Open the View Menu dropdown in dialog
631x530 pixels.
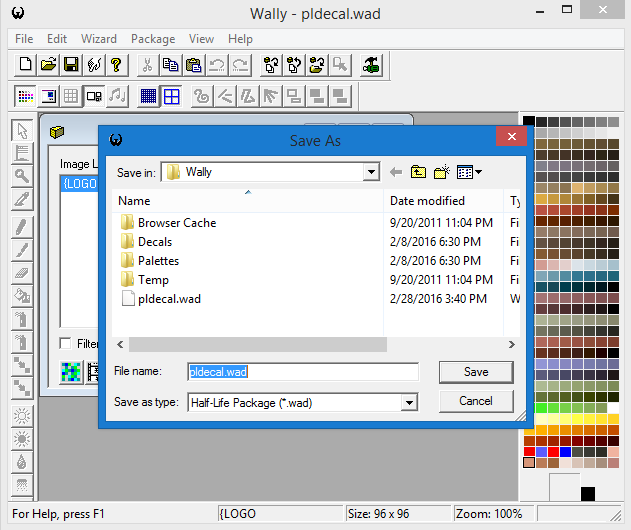pos(469,172)
